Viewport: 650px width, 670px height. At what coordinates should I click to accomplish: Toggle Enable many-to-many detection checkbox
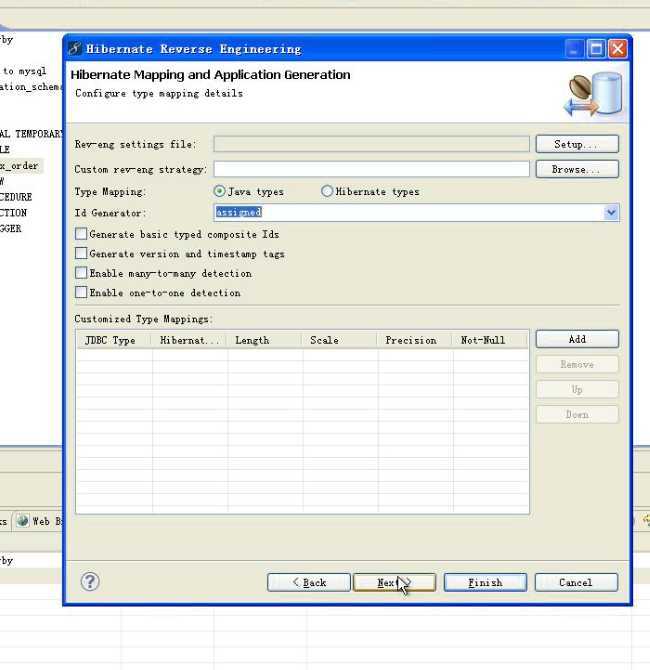[x=81, y=273]
